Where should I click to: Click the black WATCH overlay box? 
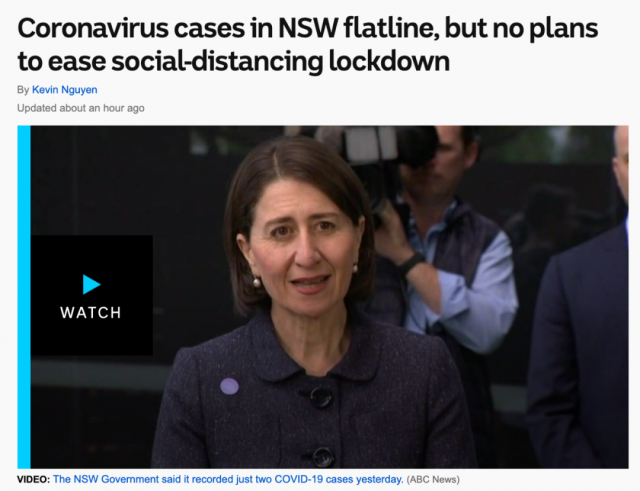coord(92,295)
